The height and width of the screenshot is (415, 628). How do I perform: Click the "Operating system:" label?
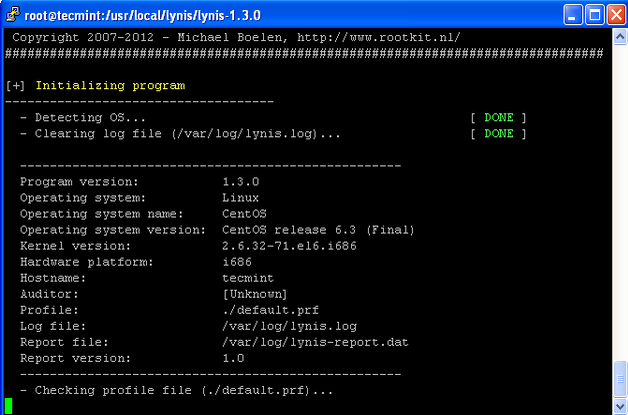tap(83, 198)
